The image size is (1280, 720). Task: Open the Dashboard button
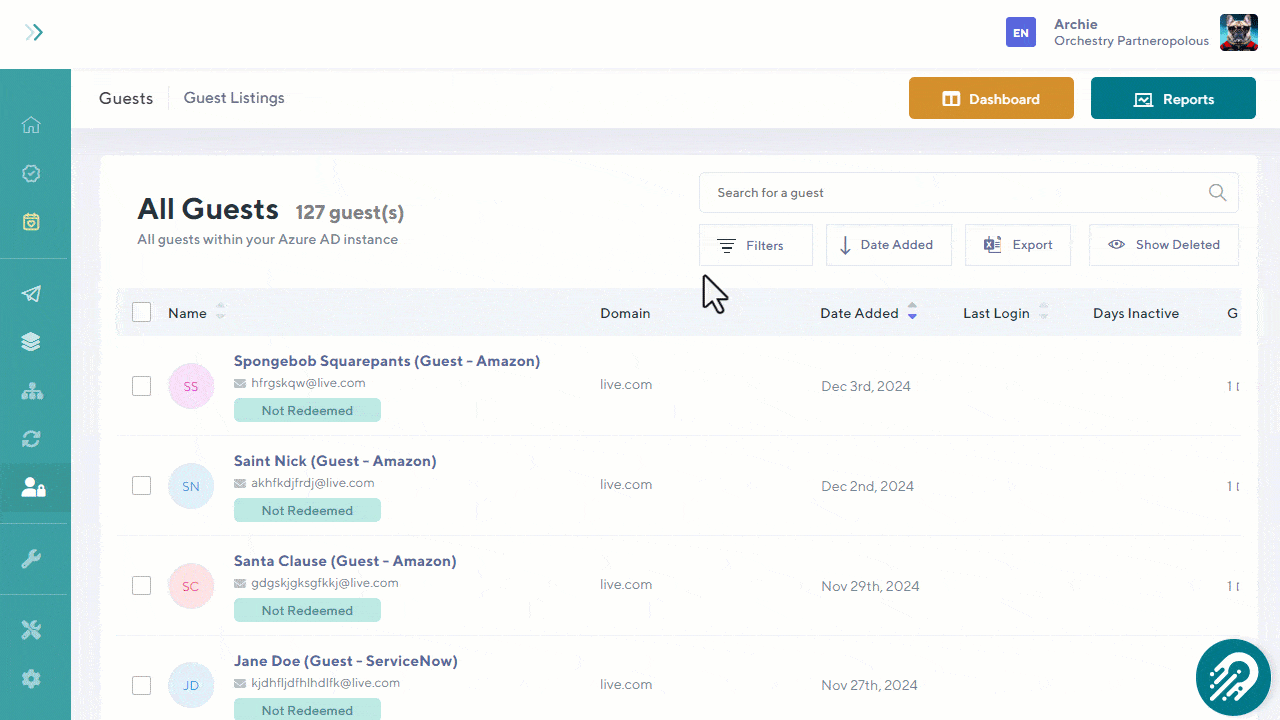[990, 99]
